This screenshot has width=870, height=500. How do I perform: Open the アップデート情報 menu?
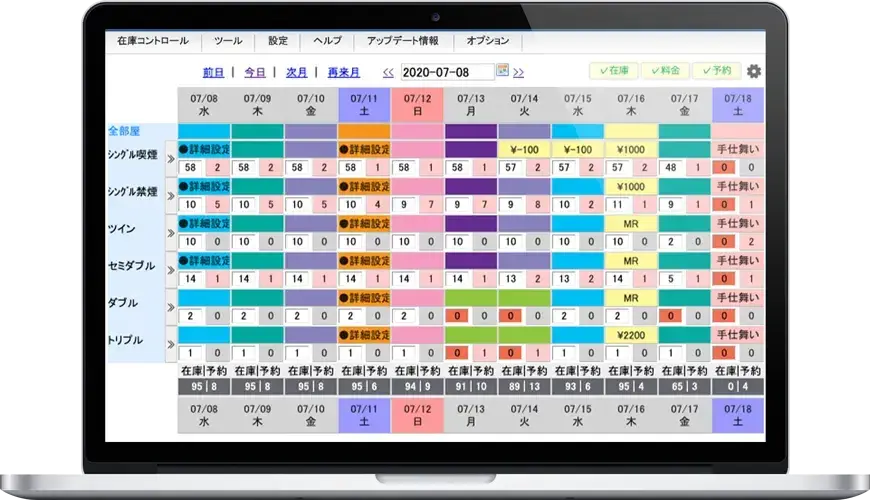tap(402, 41)
